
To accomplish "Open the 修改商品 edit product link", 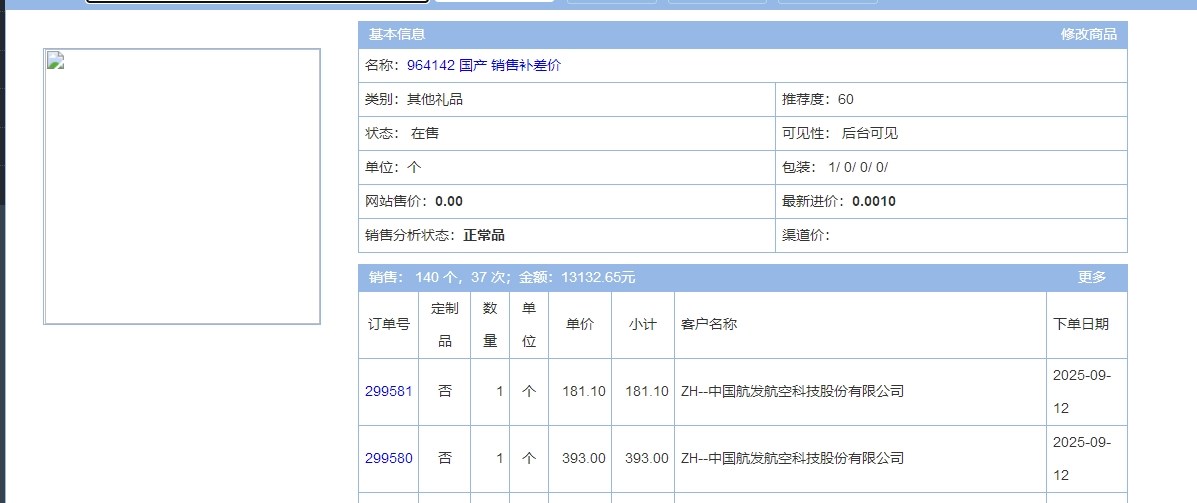I will (1088, 35).
